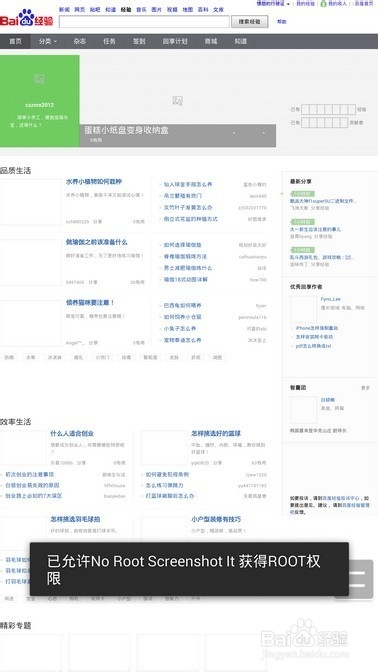Click the 地图 link in top bar
Screen dimensions: 378x672
[x=187, y=9]
